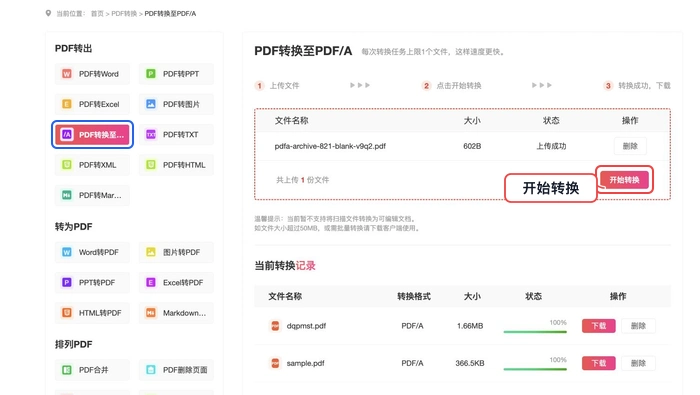Image resolution: width=700 pixels, height=395 pixels.
Task: Click the 共上传 1 份文件 text
Action: point(303,180)
